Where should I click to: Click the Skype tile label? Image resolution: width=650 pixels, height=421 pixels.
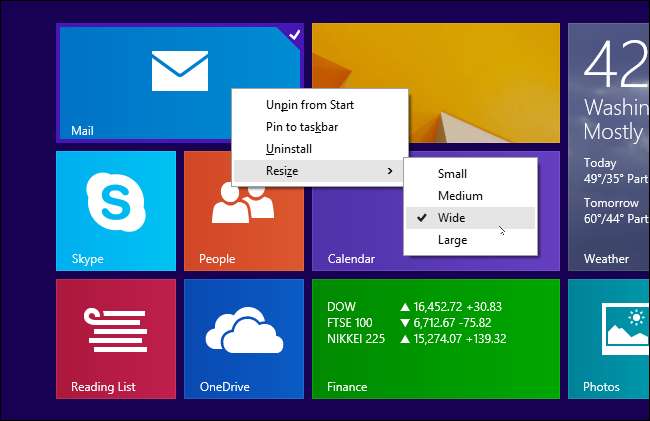click(x=87, y=259)
